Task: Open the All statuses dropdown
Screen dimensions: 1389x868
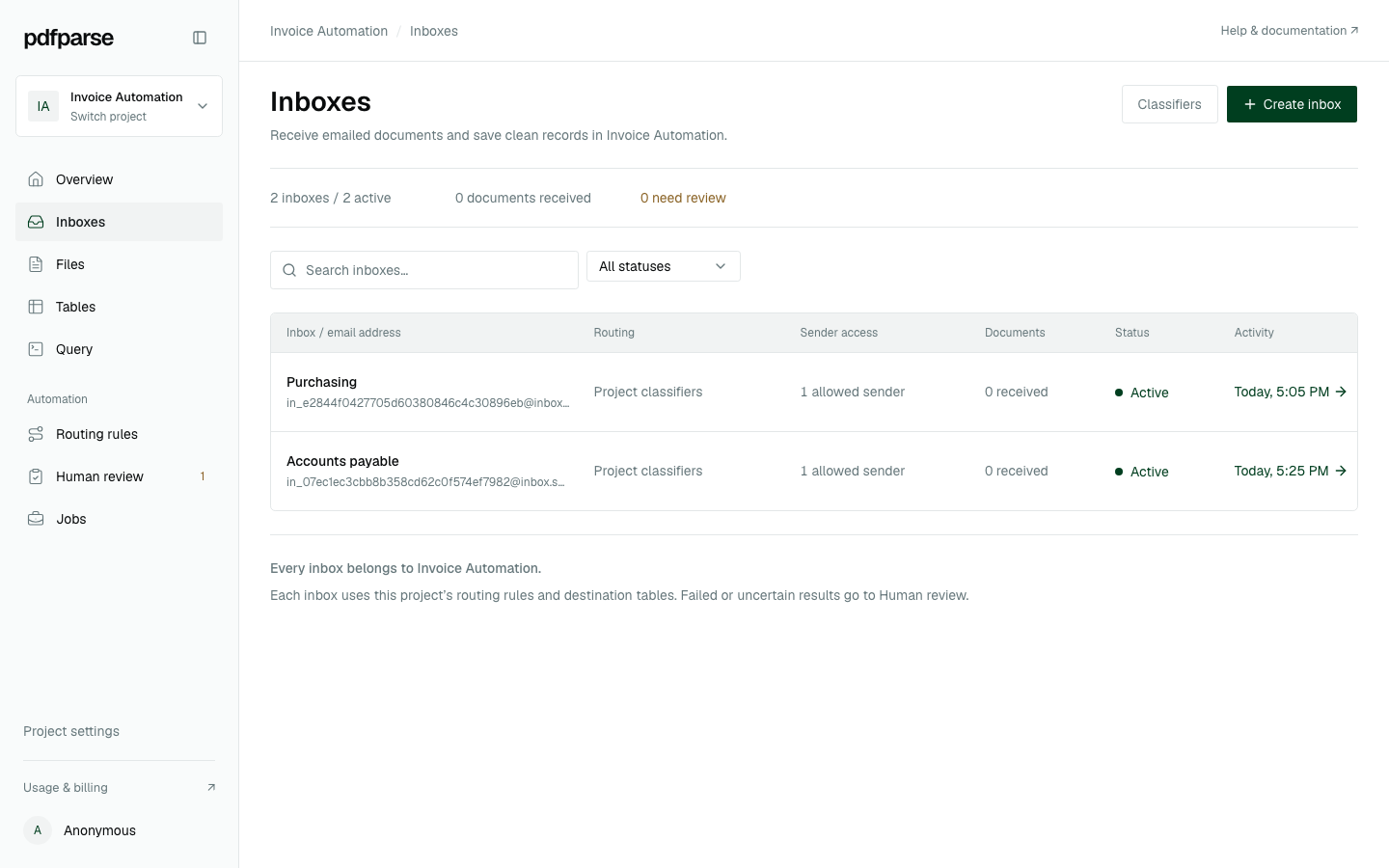Action: pos(664,266)
